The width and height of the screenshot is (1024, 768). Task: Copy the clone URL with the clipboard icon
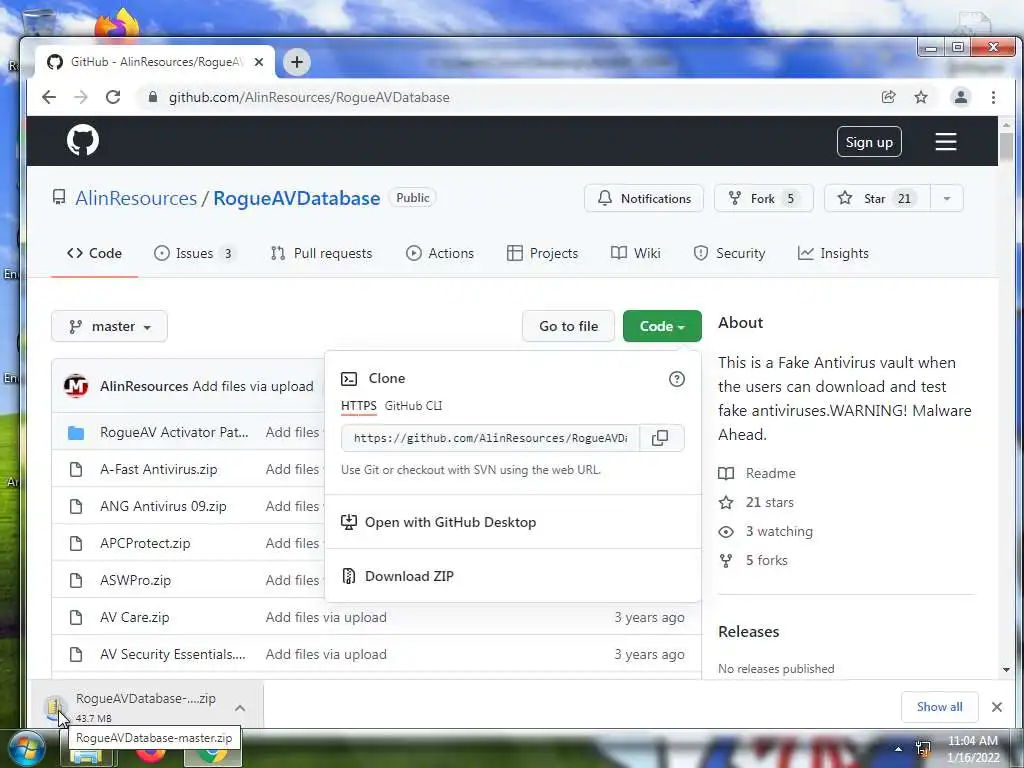pos(660,438)
